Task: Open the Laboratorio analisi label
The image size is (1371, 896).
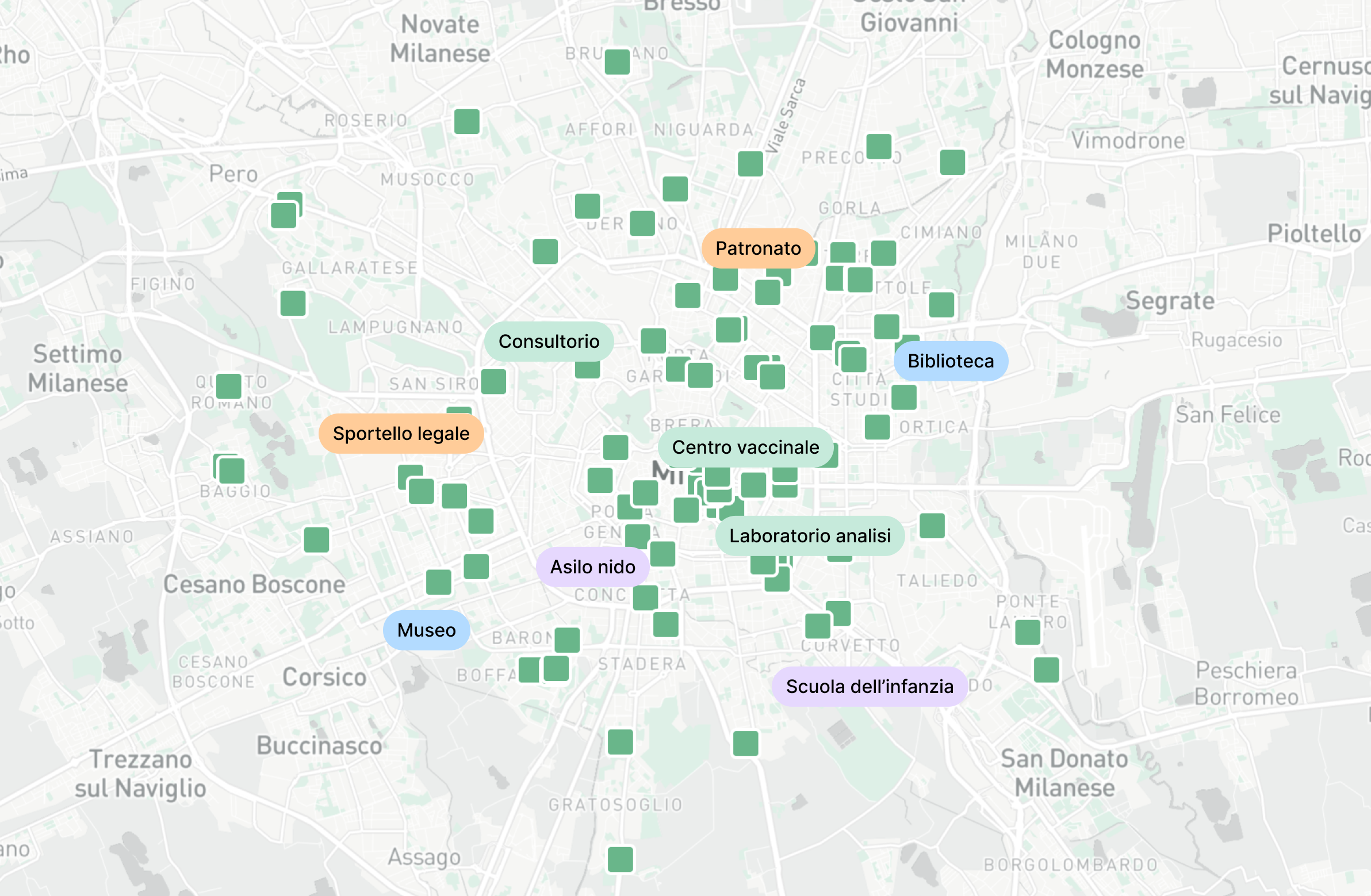Action: [x=809, y=536]
